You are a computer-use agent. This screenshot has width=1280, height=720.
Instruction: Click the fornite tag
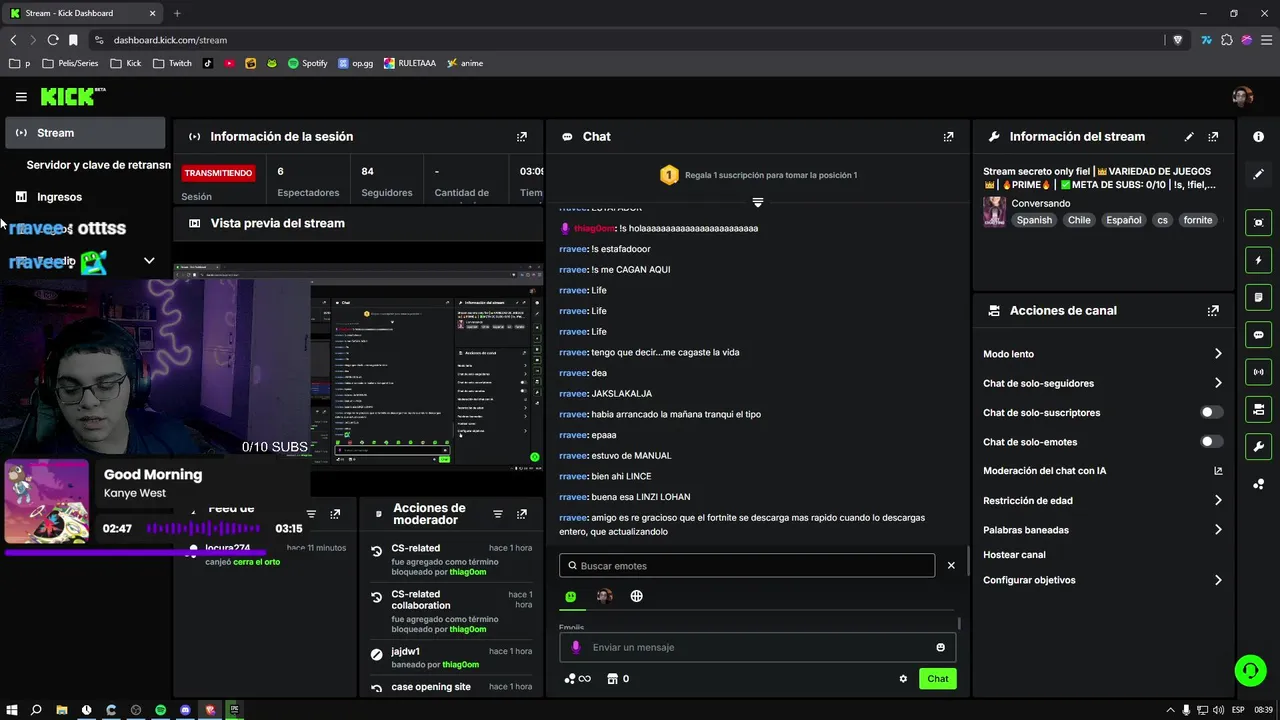pyautogui.click(x=1197, y=220)
